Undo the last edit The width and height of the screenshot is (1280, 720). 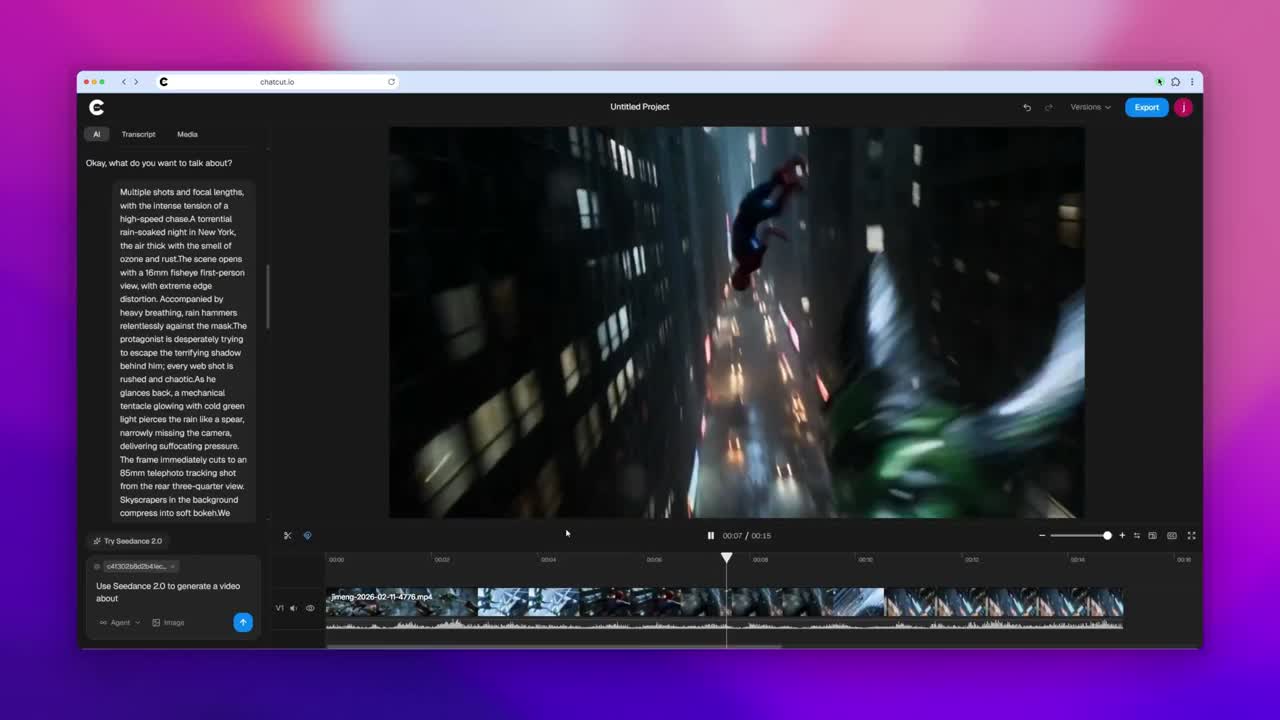[x=1027, y=107]
